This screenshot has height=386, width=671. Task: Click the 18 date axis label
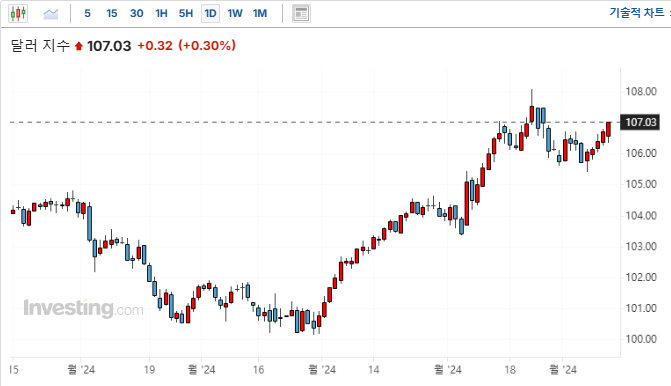pos(510,370)
